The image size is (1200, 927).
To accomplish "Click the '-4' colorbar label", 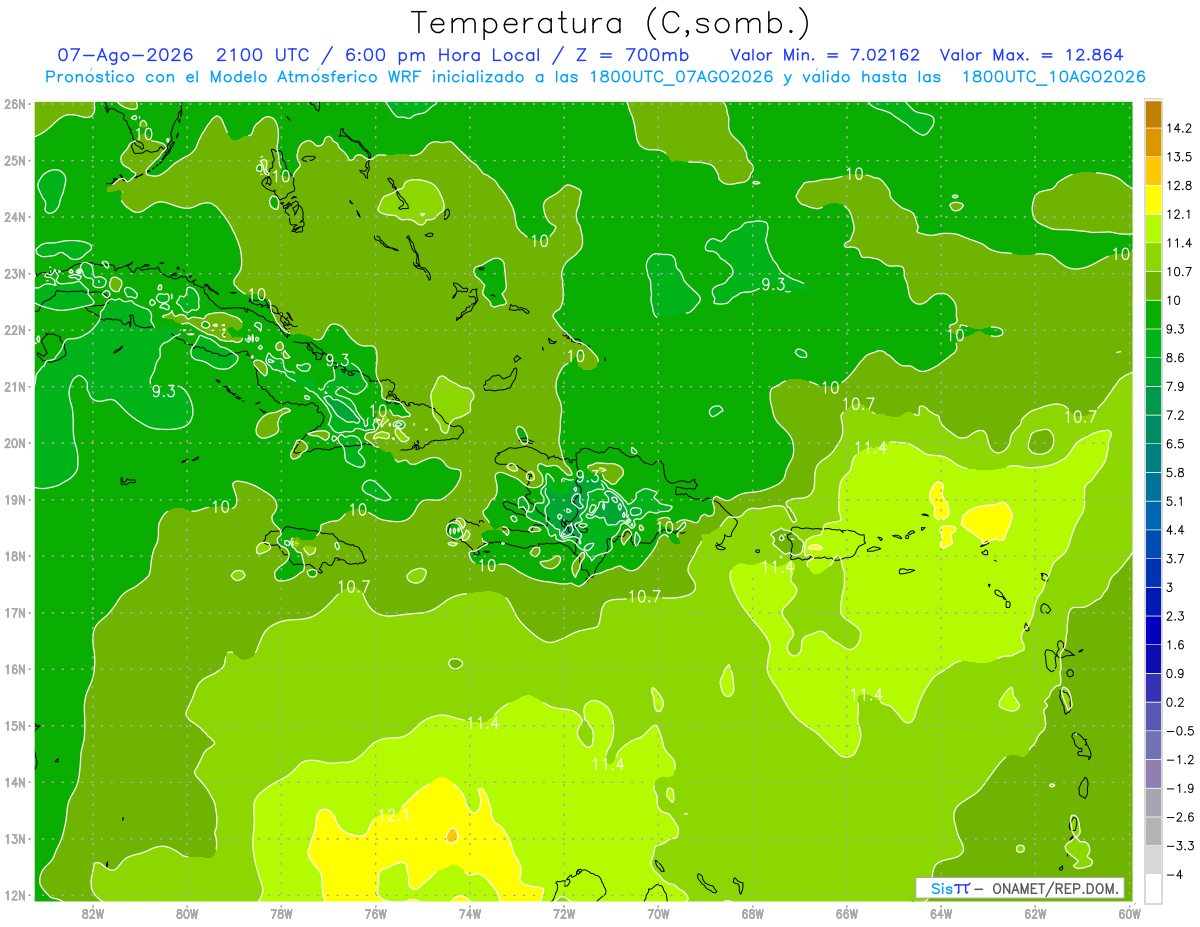I will coord(1177,875).
